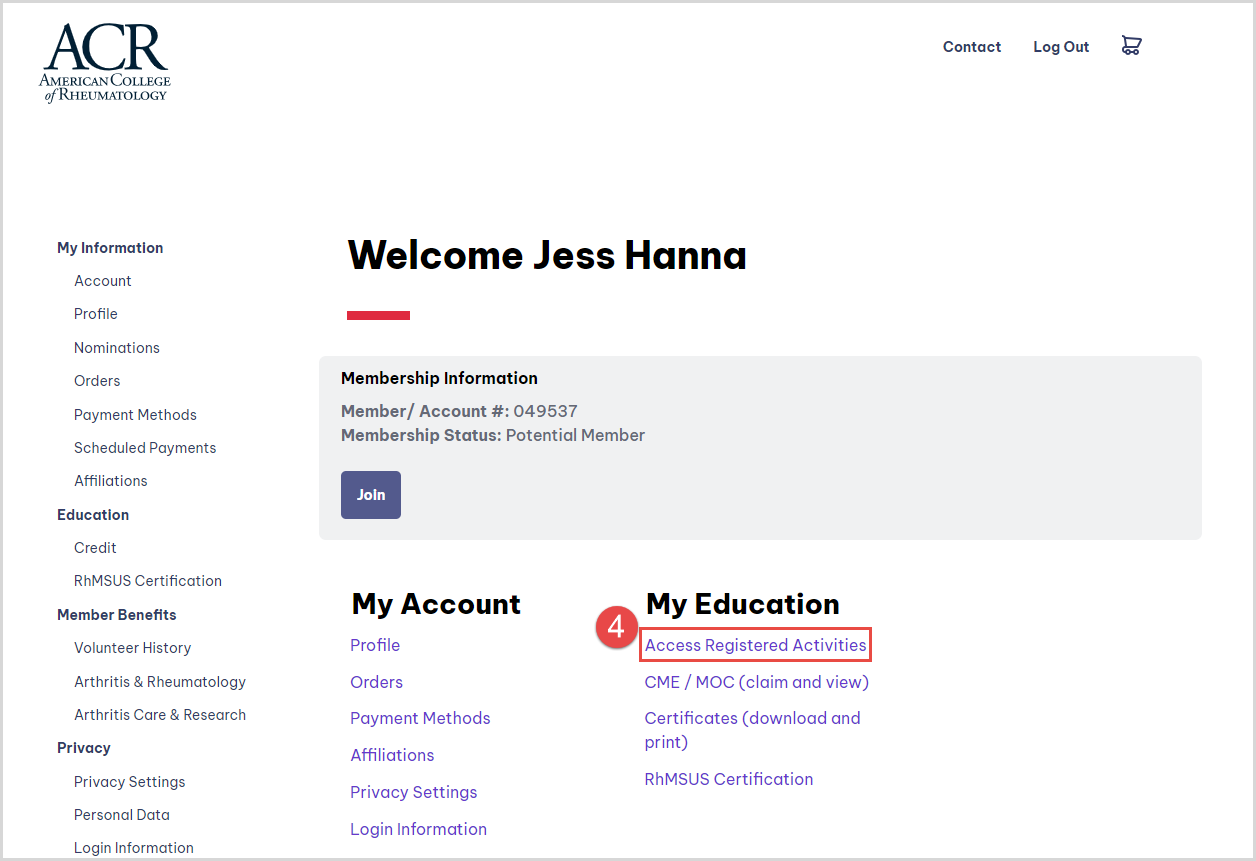Image resolution: width=1256 pixels, height=861 pixels.
Task: Open Profile link under My Account
Action: [x=375, y=645]
